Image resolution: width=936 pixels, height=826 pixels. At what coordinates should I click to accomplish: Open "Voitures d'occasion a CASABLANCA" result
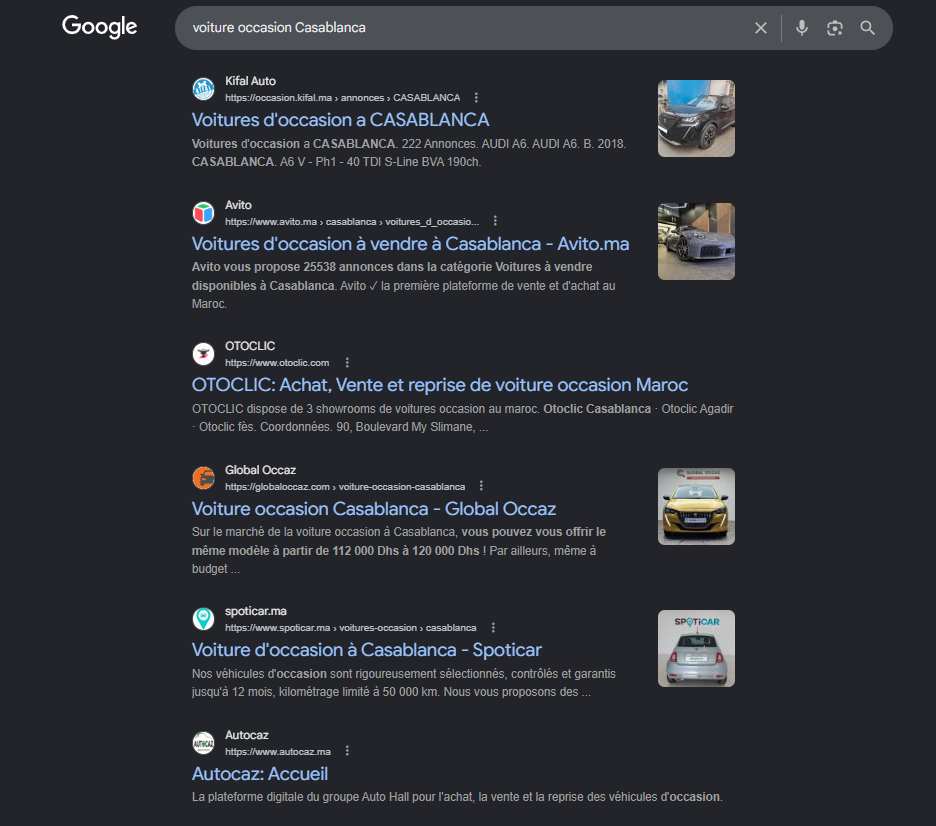pos(340,120)
